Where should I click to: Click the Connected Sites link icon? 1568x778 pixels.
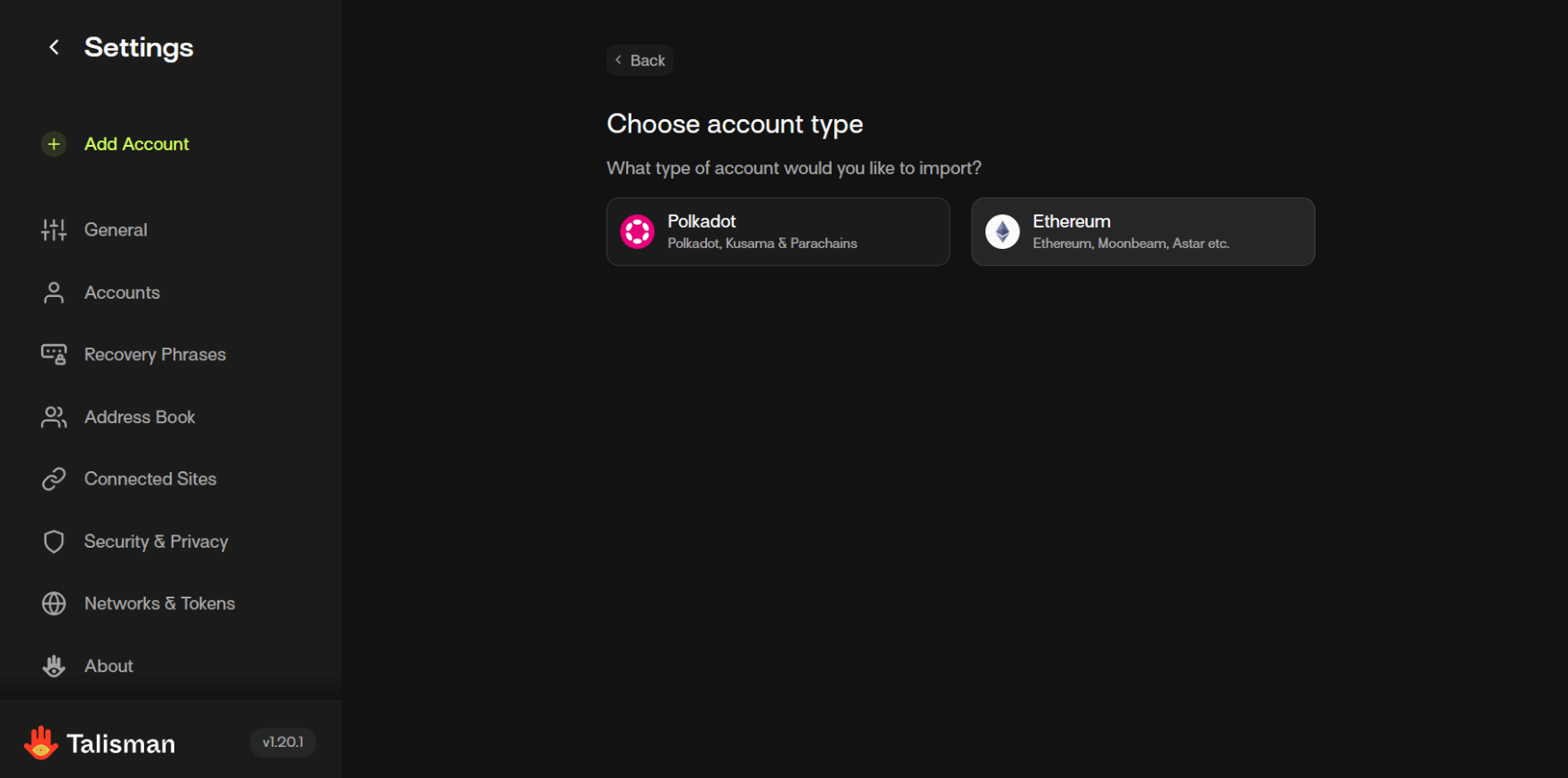53,479
